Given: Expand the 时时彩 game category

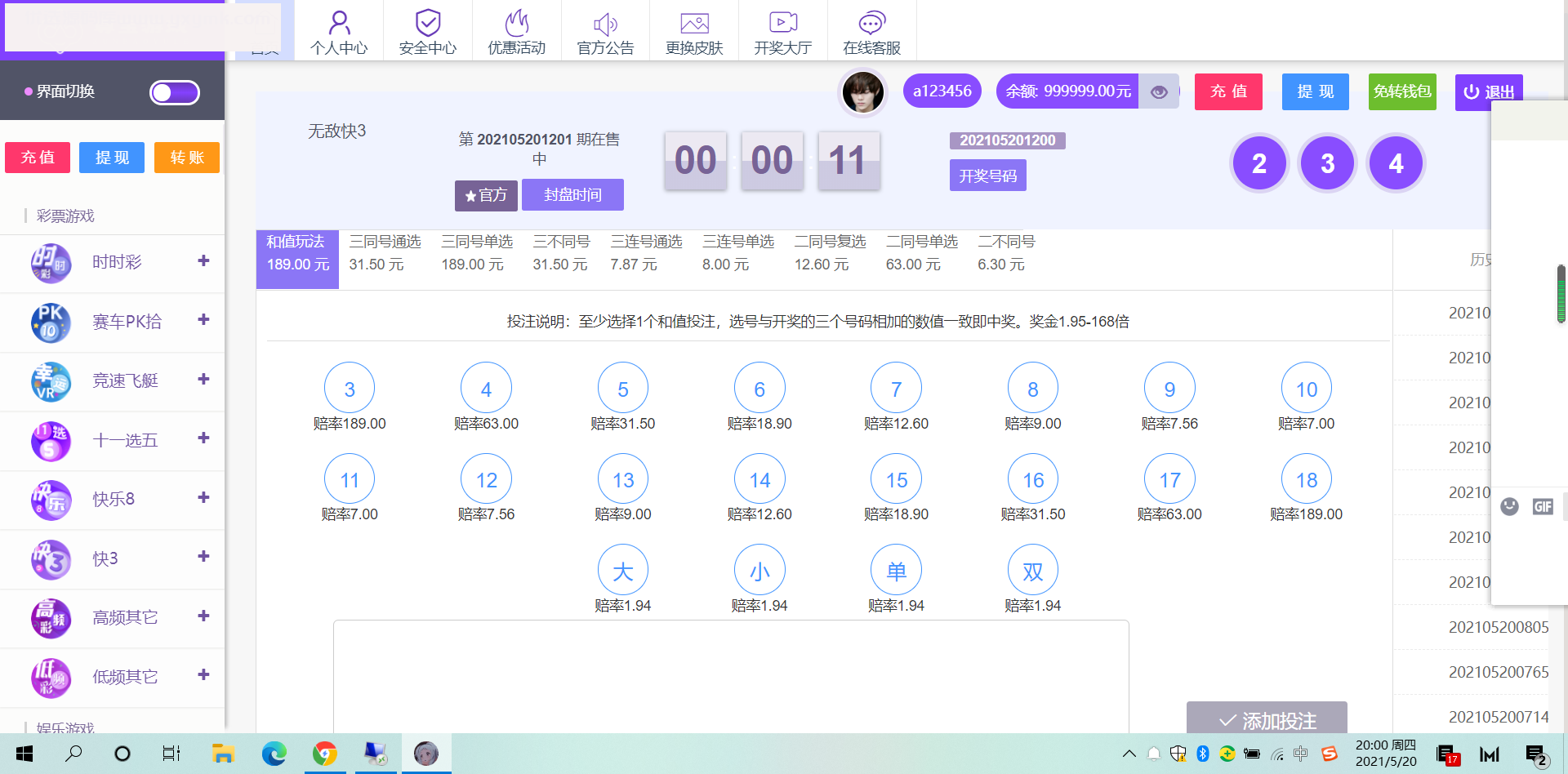Looking at the screenshot, I should [x=203, y=261].
